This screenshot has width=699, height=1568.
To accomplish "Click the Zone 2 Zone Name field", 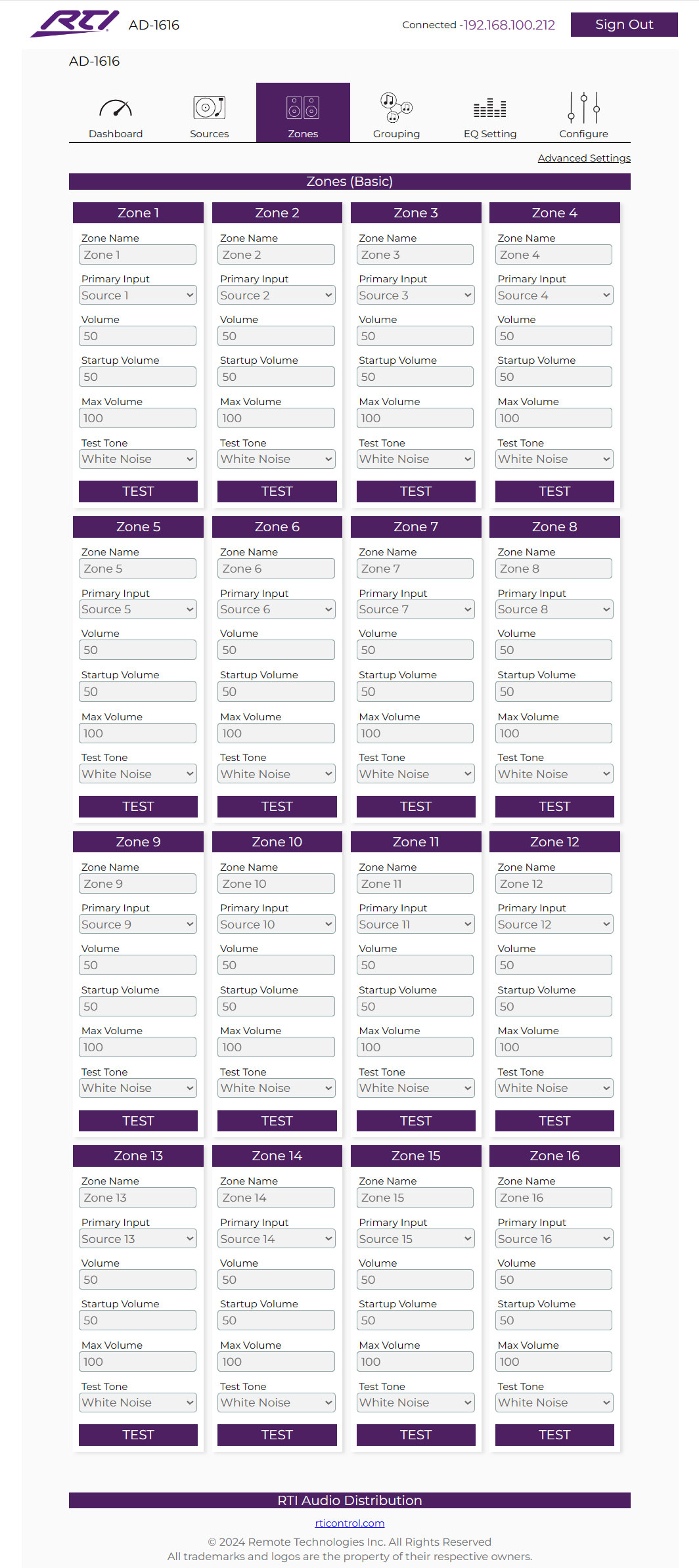I will tap(276, 255).
